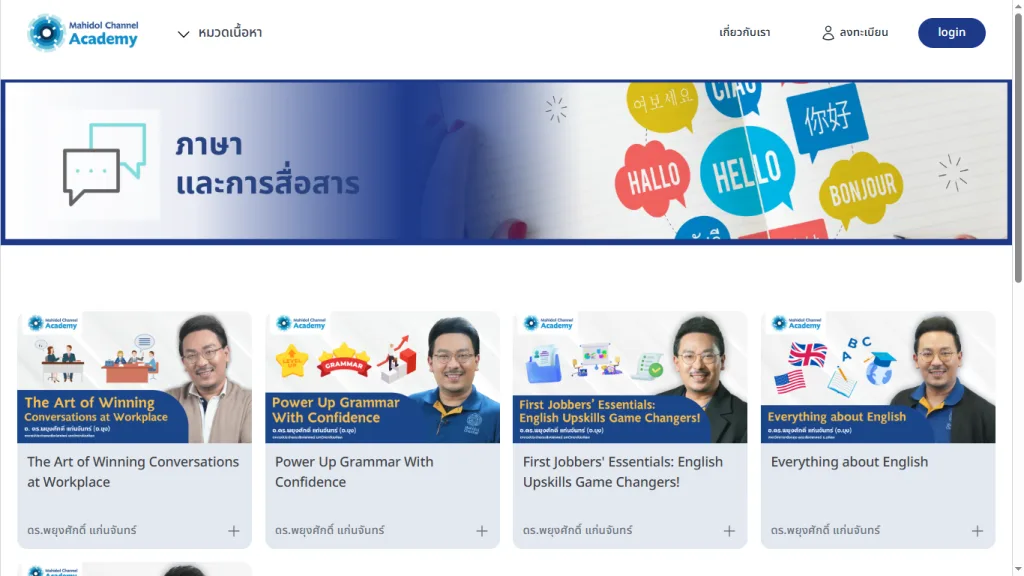The image size is (1024, 576).
Task: Open The Art of Winning Conversations course title
Action: click(x=133, y=472)
